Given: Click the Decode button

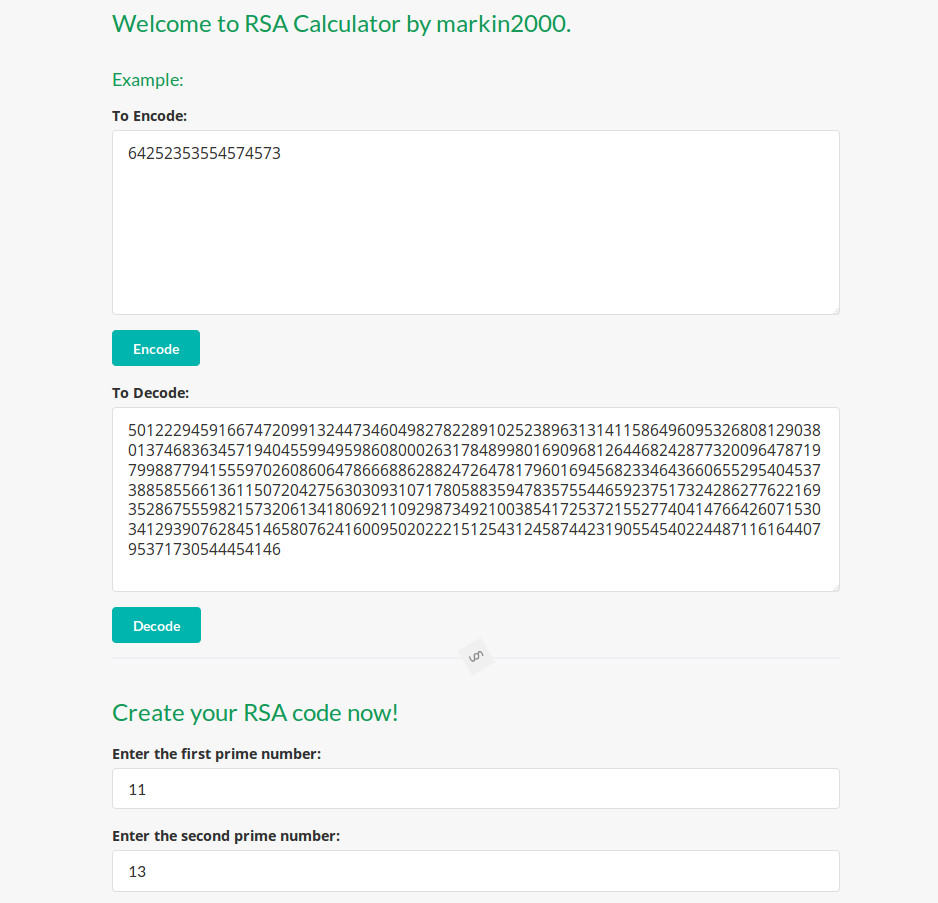Looking at the screenshot, I should coord(156,624).
